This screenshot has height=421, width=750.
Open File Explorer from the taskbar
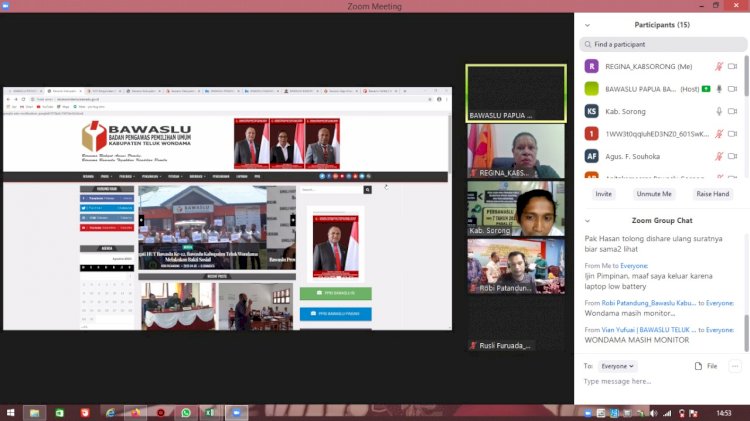click(x=34, y=413)
